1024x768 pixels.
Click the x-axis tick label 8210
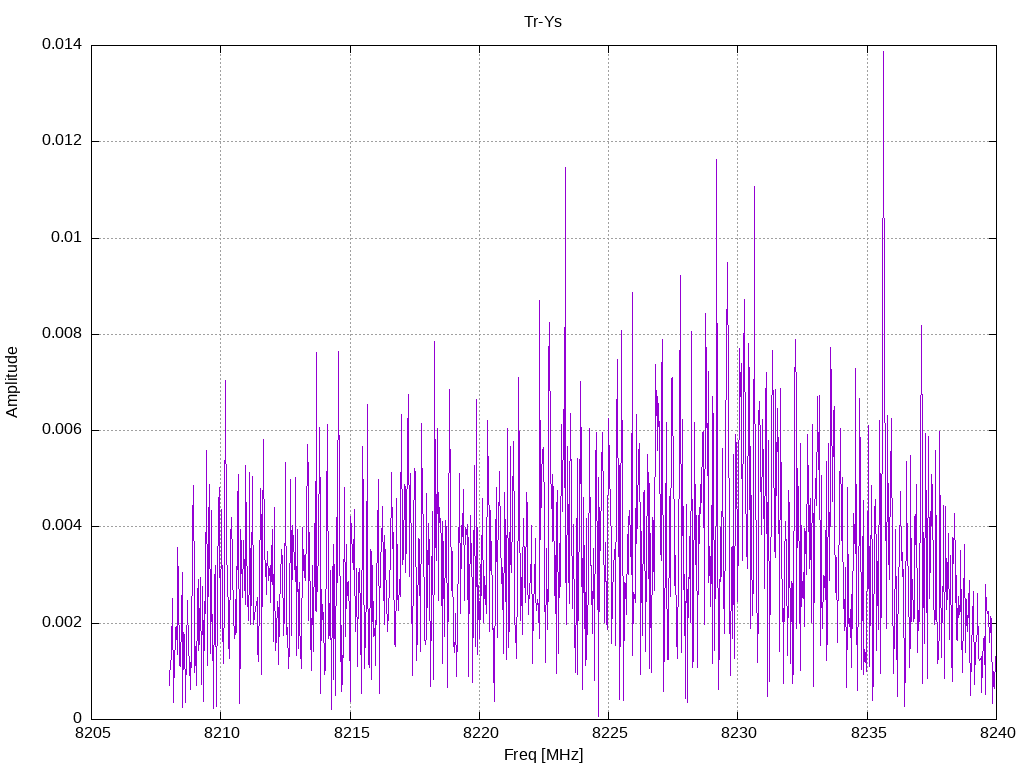(x=222, y=733)
